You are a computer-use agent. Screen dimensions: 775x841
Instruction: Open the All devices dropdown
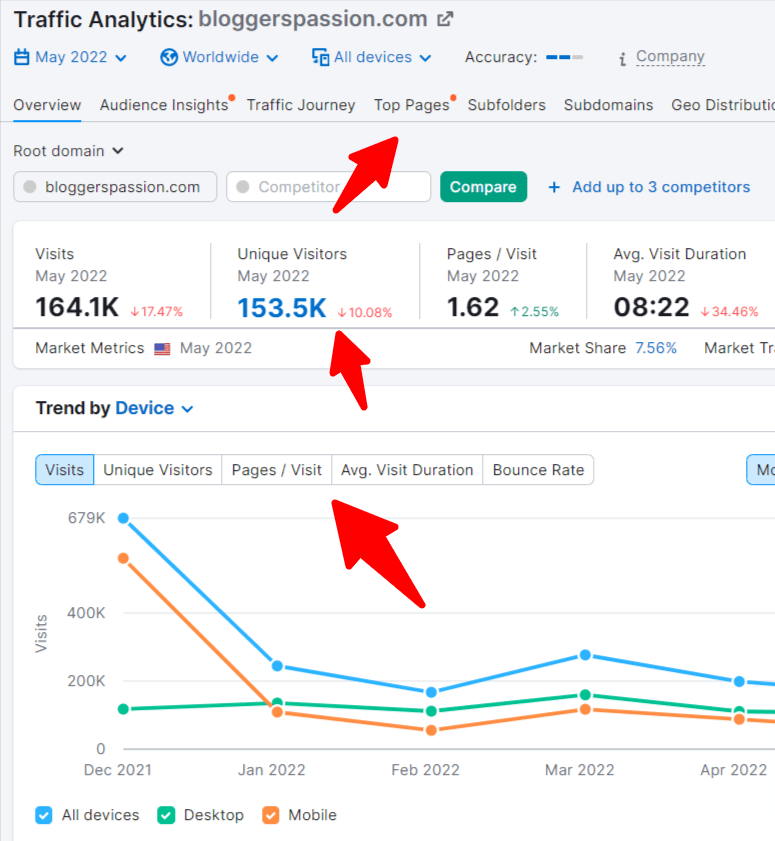(372, 57)
